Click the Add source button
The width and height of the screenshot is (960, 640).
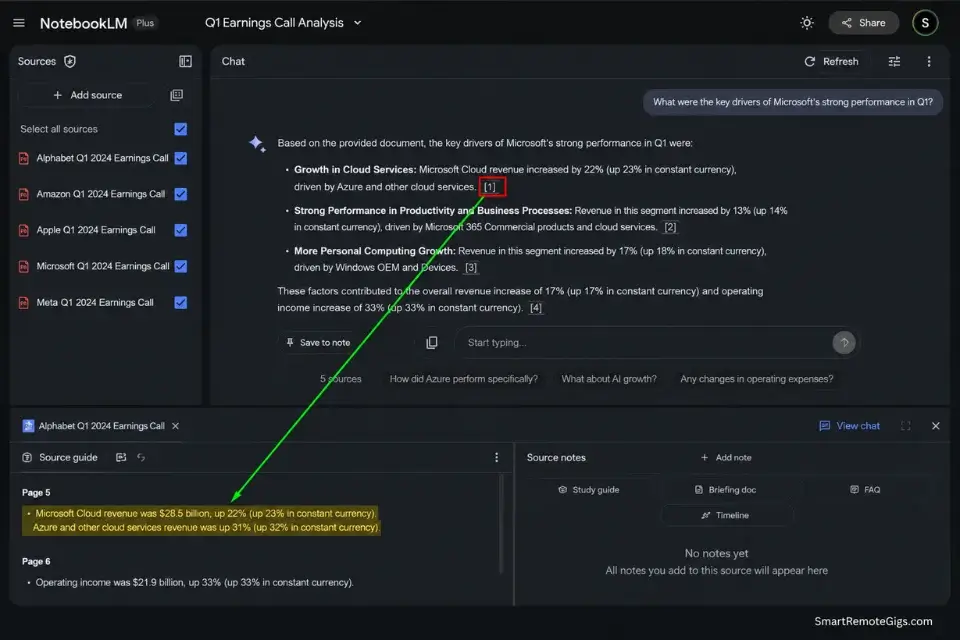87,95
